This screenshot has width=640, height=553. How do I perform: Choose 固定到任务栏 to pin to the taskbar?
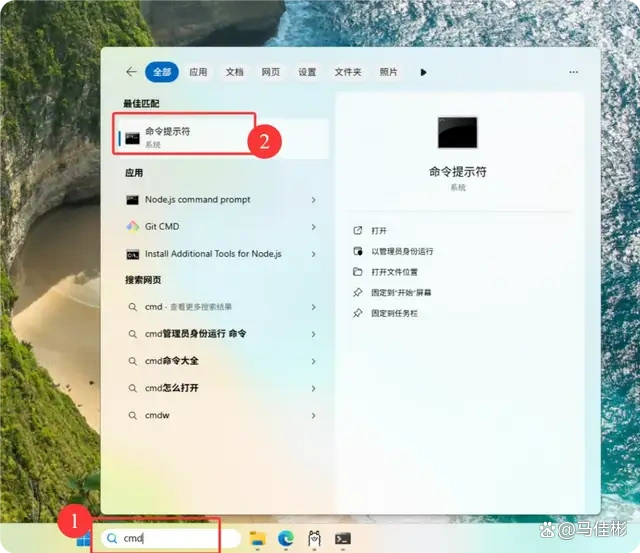tap(395, 313)
